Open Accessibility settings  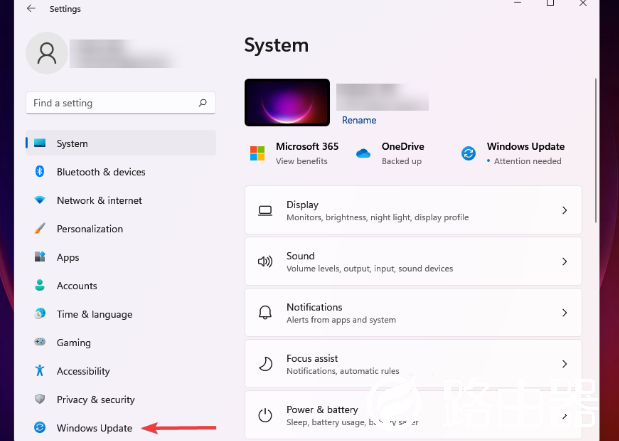pyautogui.click(x=121, y=371)
